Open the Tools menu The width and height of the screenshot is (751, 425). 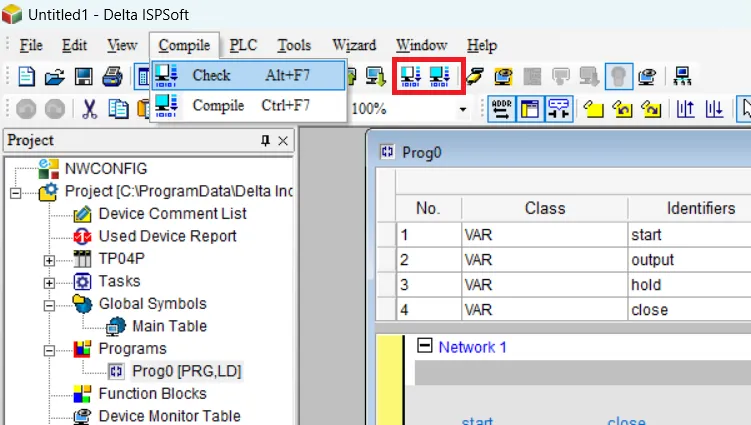click(x=294, y=46)
